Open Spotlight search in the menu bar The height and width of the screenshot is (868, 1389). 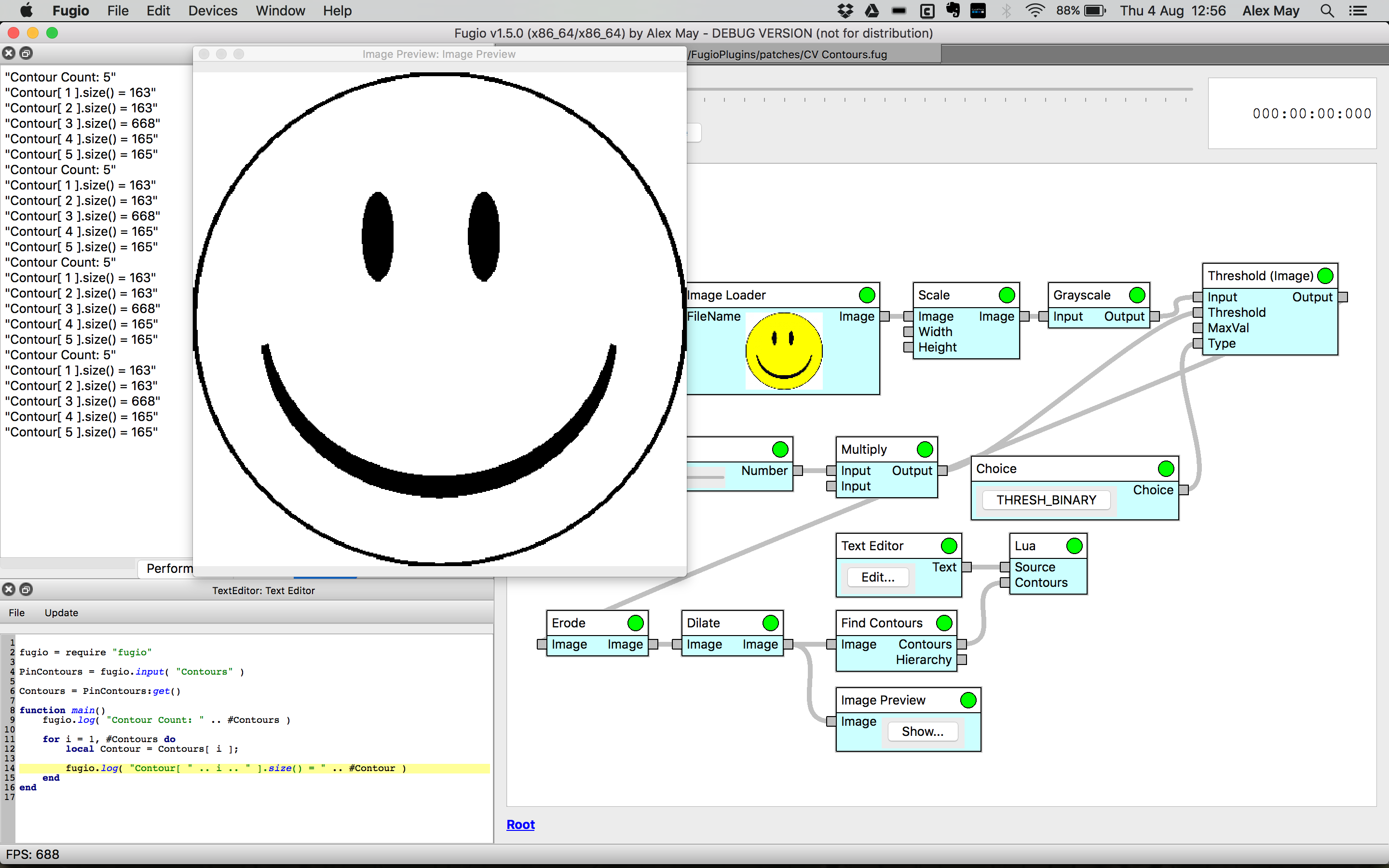point(1327,11)
